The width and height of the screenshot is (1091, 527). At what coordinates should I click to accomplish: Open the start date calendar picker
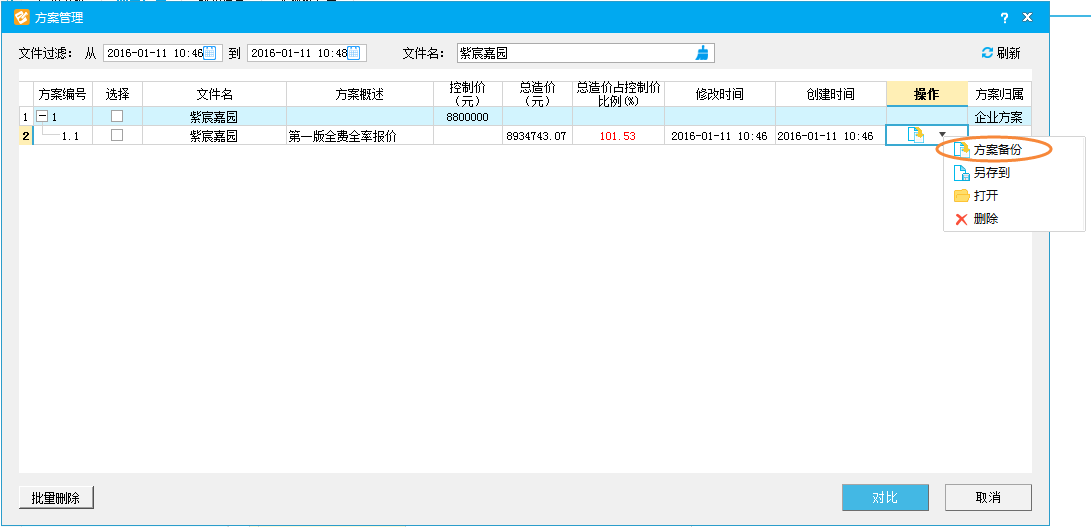pos(210,53)
